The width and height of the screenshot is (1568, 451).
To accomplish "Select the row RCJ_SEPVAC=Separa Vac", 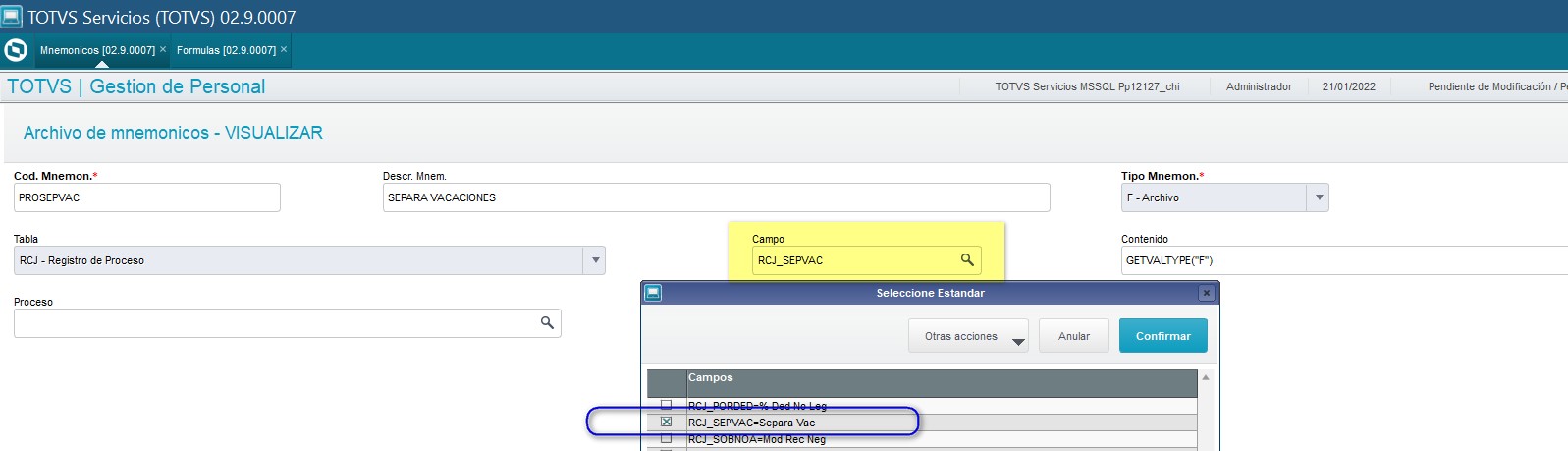I will coord(922,423).
